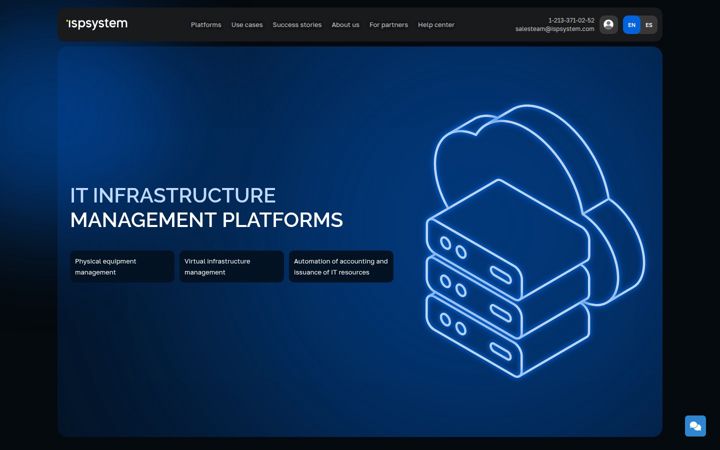The image size is (720, 450).
Task: Open the live chat widget
Action: 695,426
